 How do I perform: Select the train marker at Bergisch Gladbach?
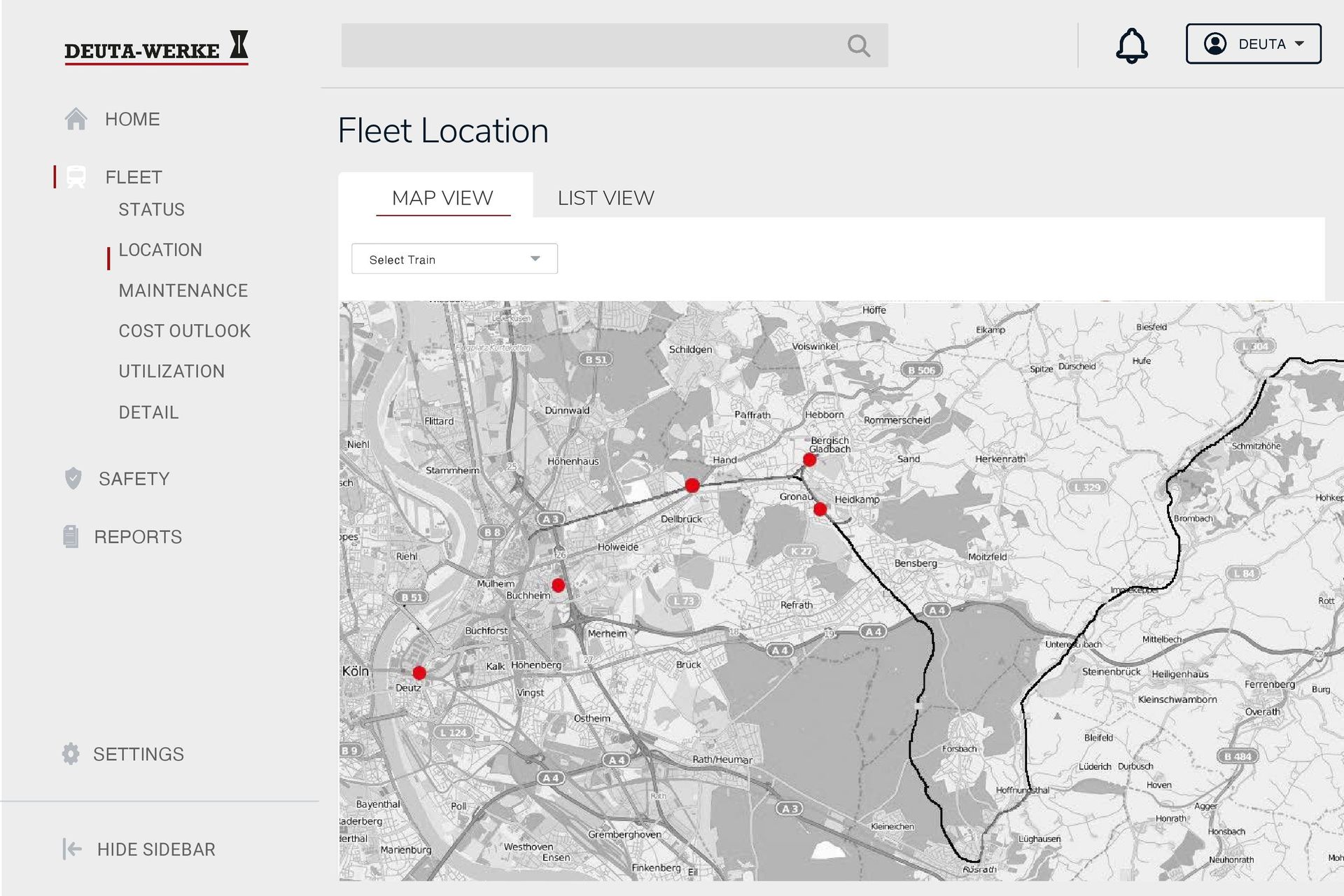(809, 460)
